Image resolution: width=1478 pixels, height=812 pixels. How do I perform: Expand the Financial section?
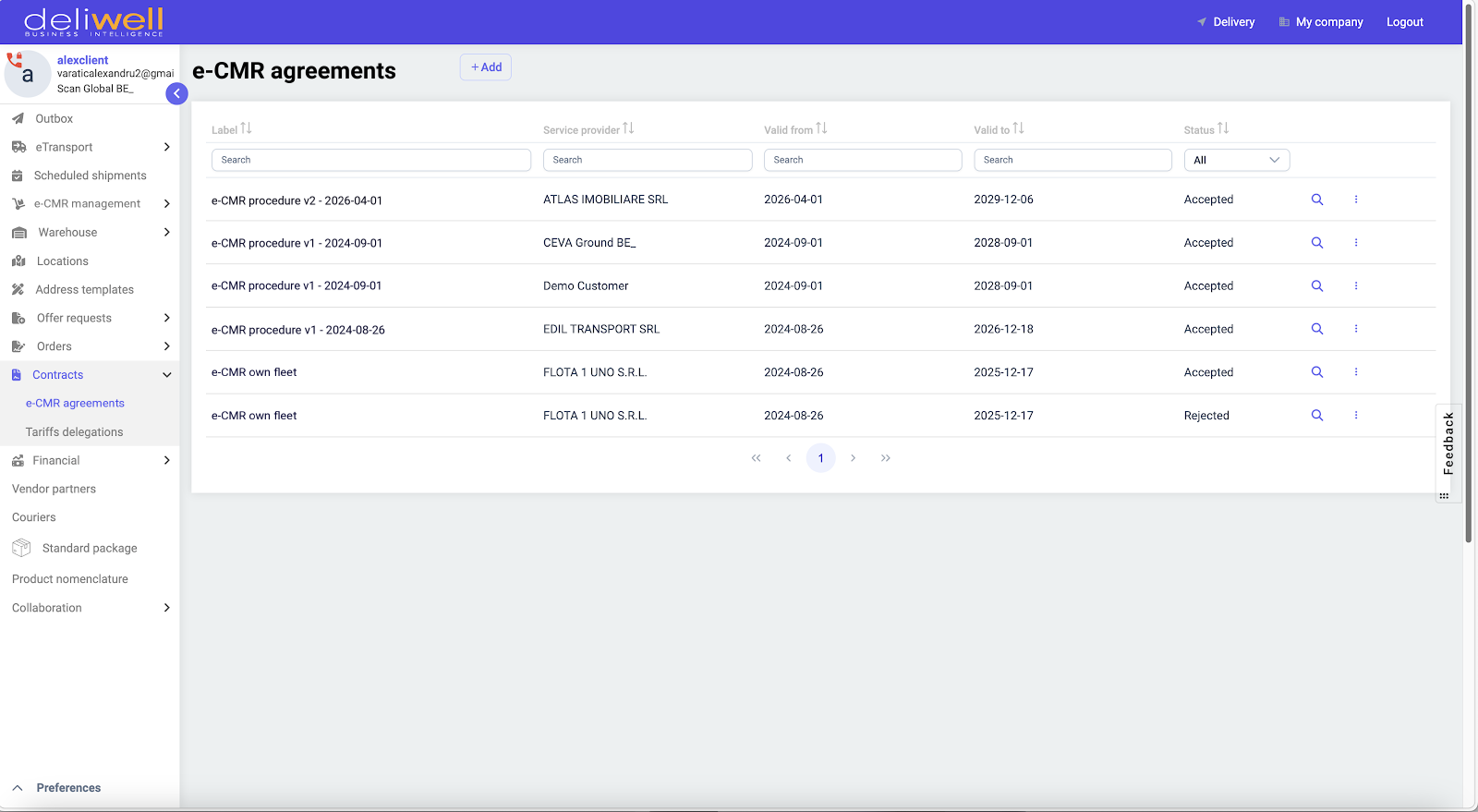pyautogui.click(x=90, y=460)
